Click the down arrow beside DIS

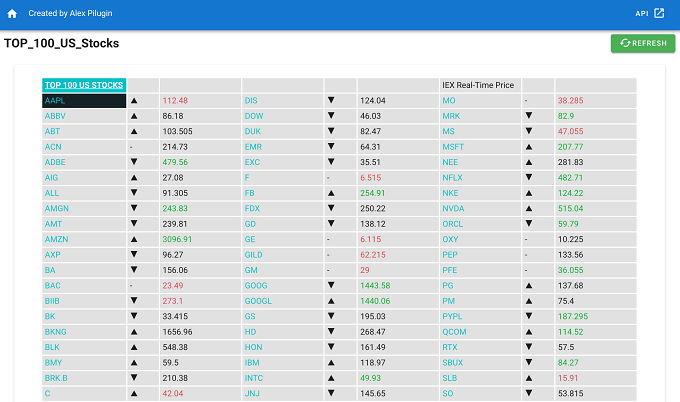click(331, 100)
